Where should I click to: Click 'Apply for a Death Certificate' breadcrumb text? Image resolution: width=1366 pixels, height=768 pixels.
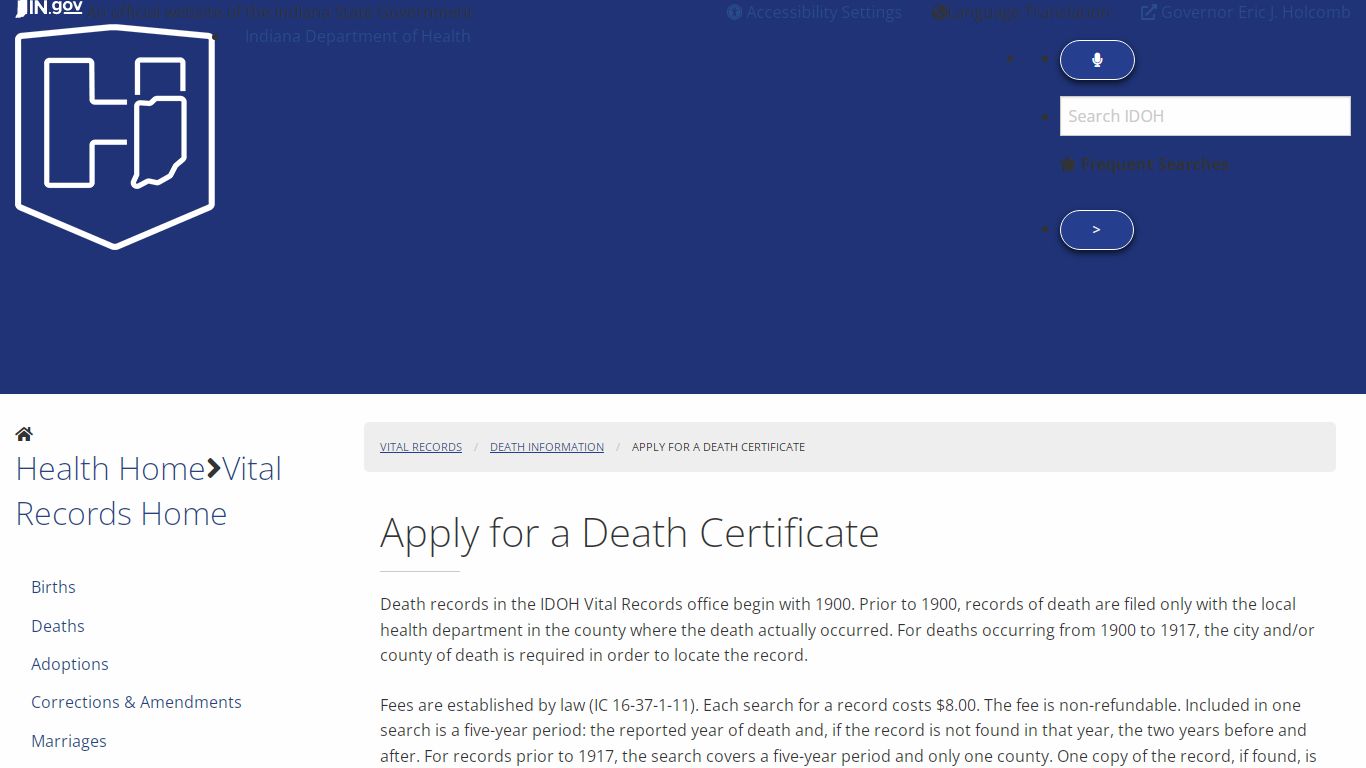click(718, 447)
